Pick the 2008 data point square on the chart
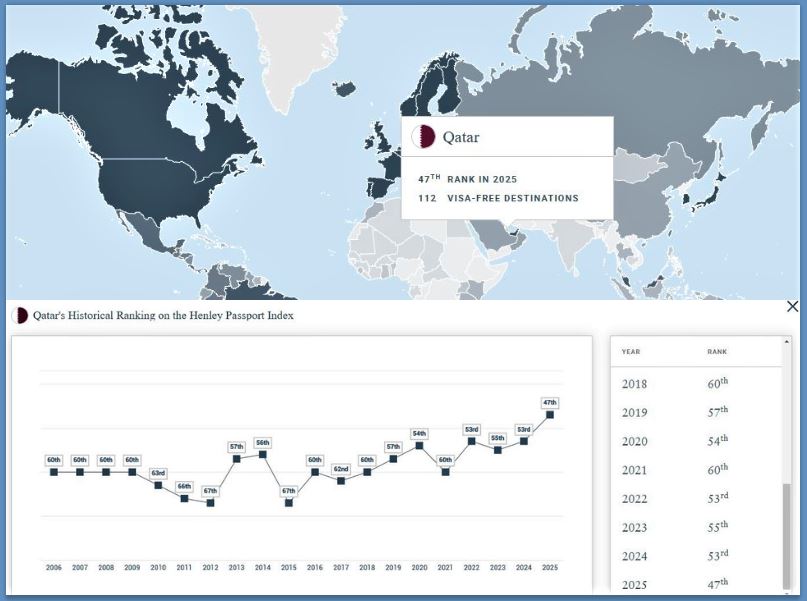This screenshot has width=807, height=601. [x=106, y=472]
